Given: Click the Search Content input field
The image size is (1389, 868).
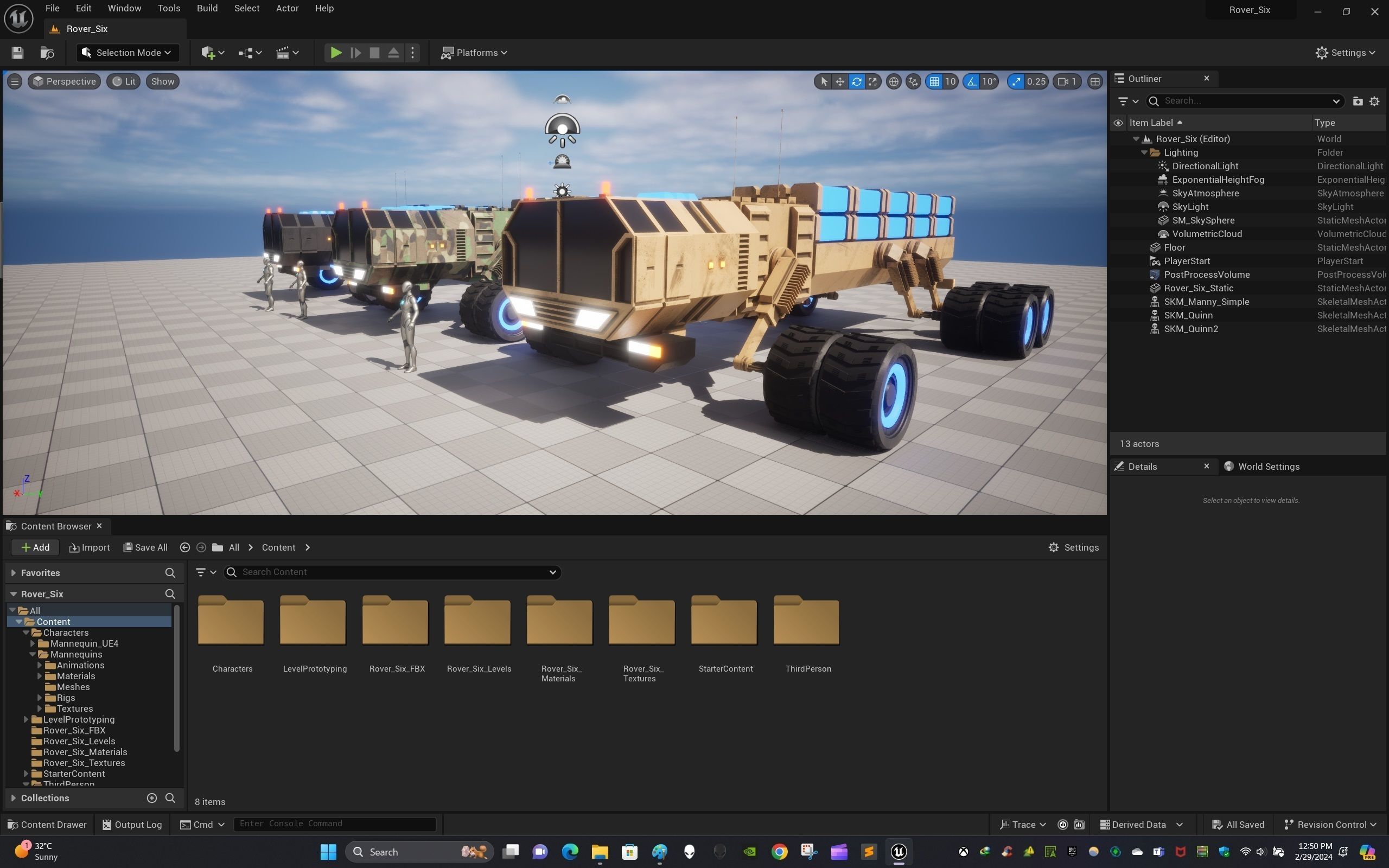Looking at the screenshot, I should coord(392,572).
